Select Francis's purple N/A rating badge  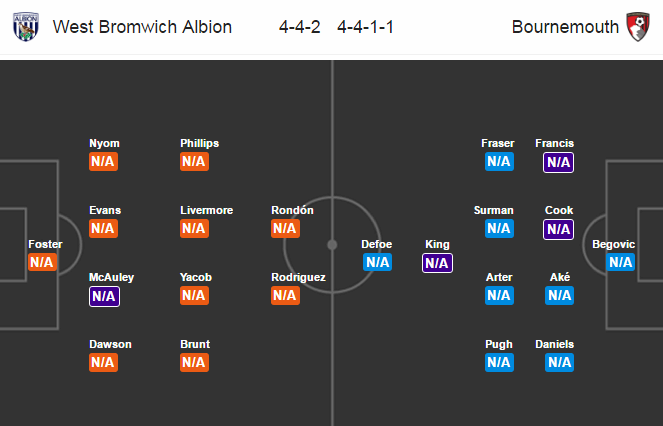[559, 162]
